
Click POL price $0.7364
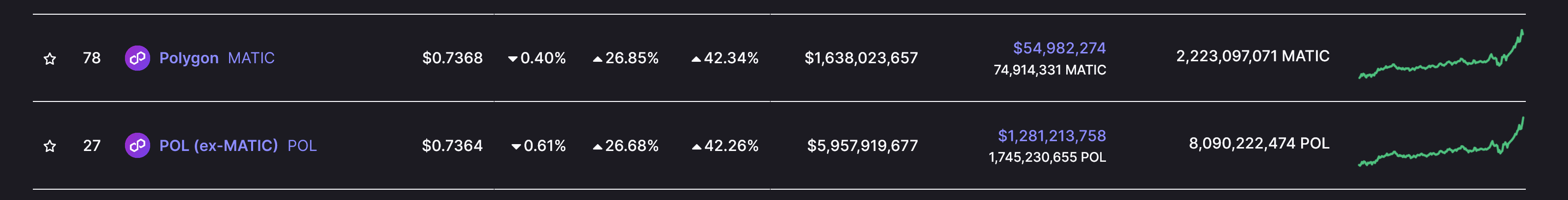pos(452,146)
